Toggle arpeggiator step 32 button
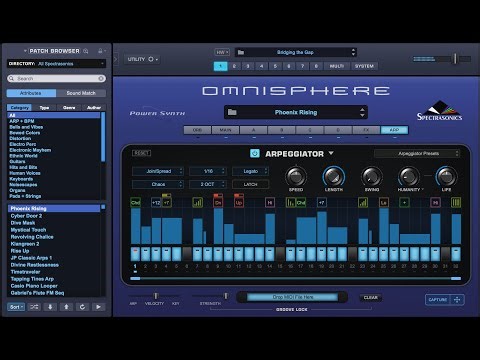Viewport: 480px width, 360px height. point(456,254)
